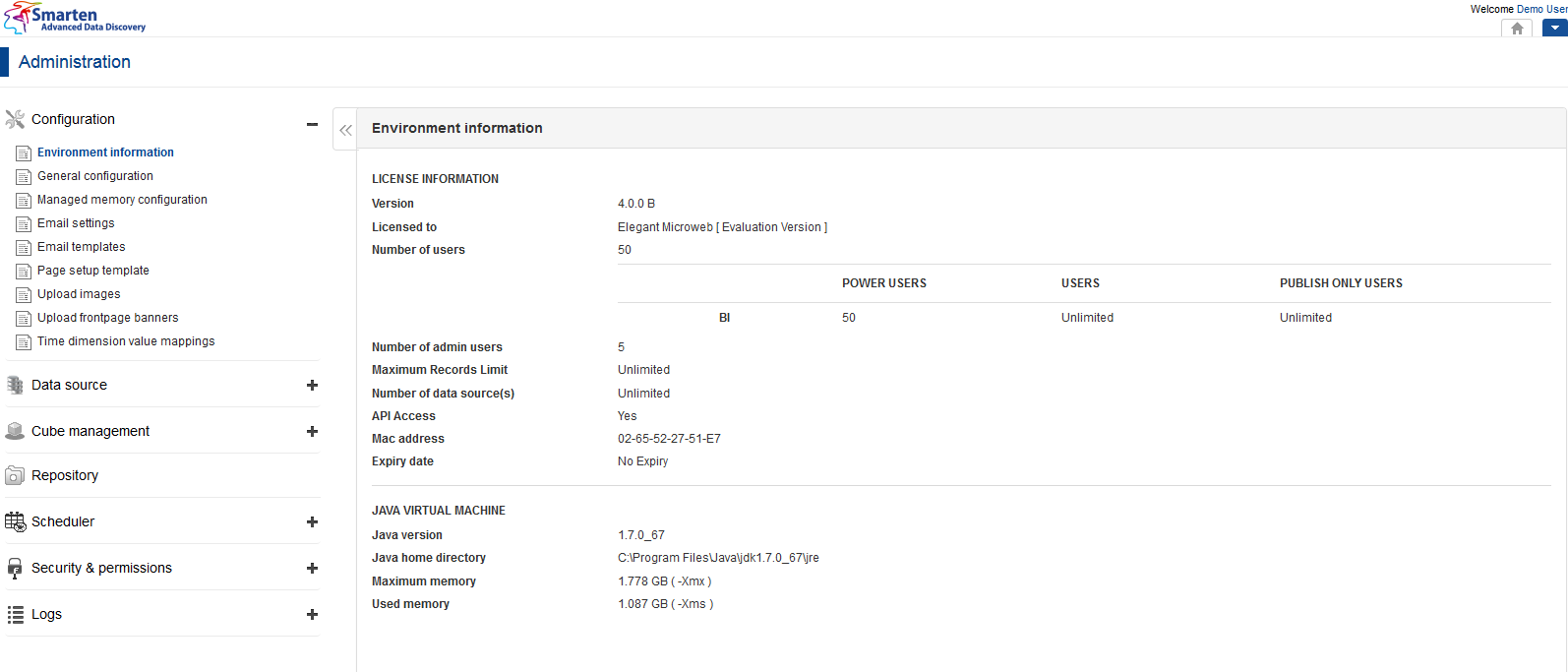1568x672 pixels.
Task: Click the home icon in header
Action: (x=1517, y=29)
